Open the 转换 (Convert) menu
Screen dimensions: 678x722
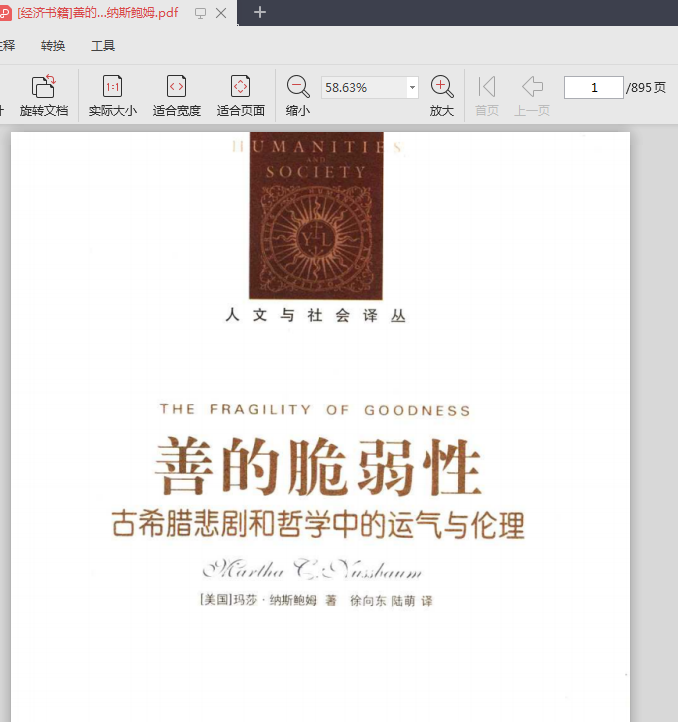[x=53, y=46]
